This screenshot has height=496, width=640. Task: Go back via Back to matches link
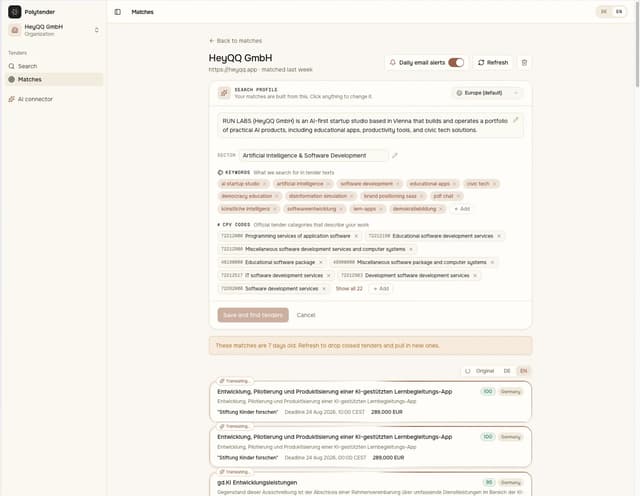point(236,41)
